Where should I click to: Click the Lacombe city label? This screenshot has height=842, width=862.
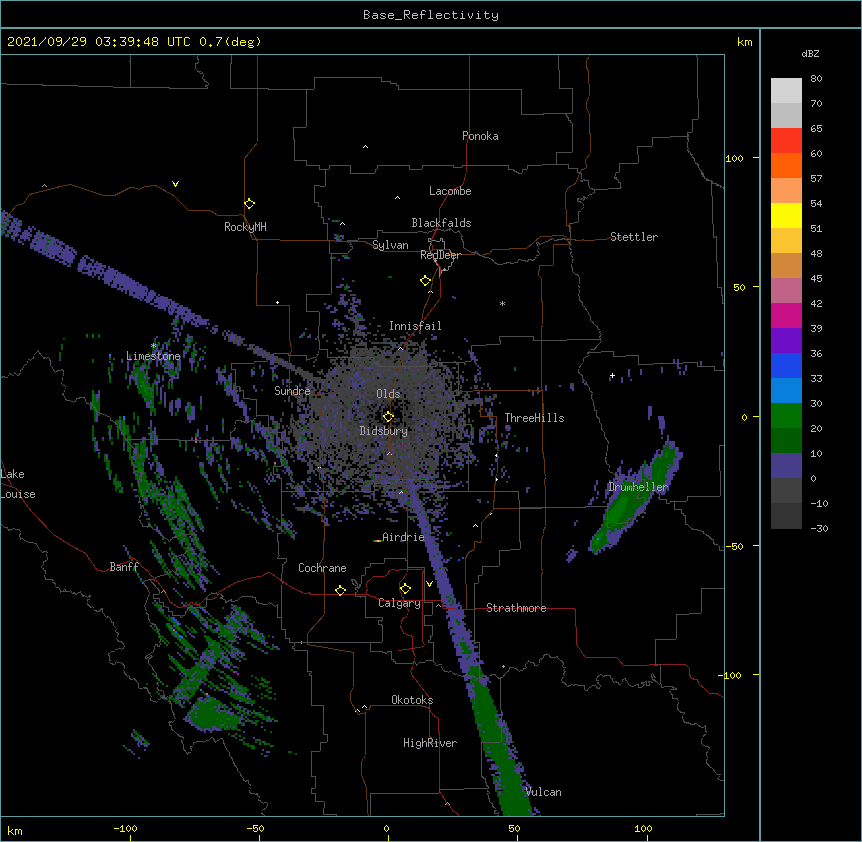450,191
